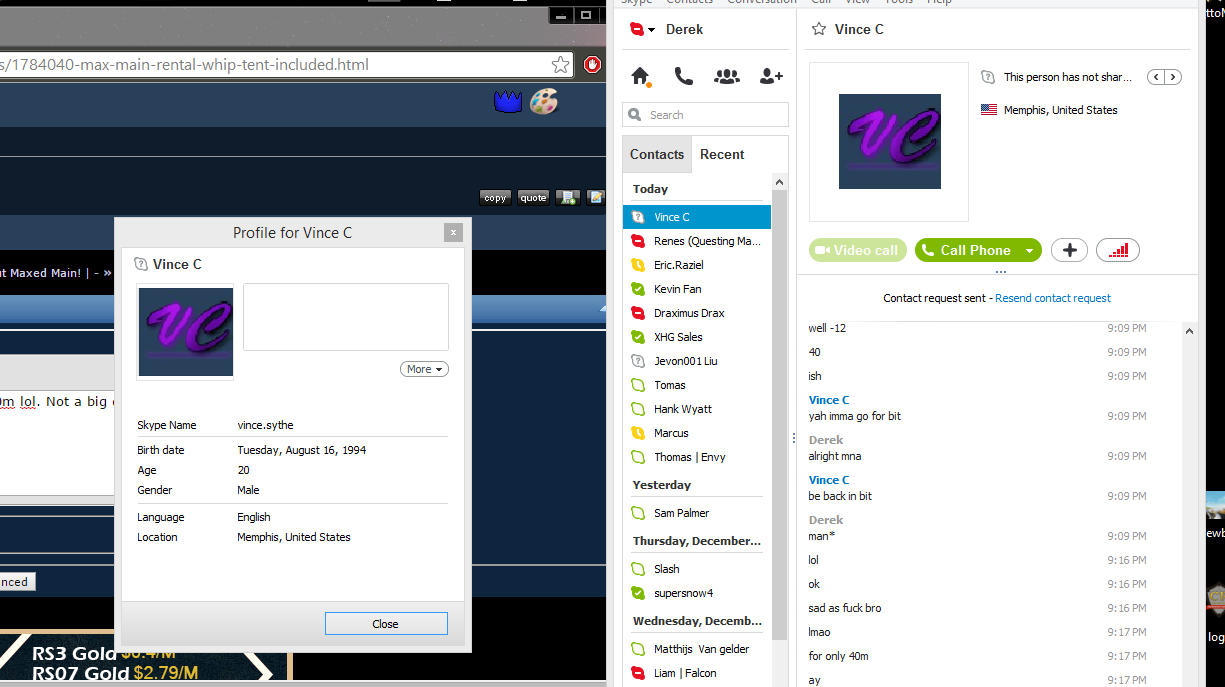The height and width of the screenshot is (687, 1225).
Task: Click the chat message "alright mna"
Action: pyautogui.click(x=835, y=456)
